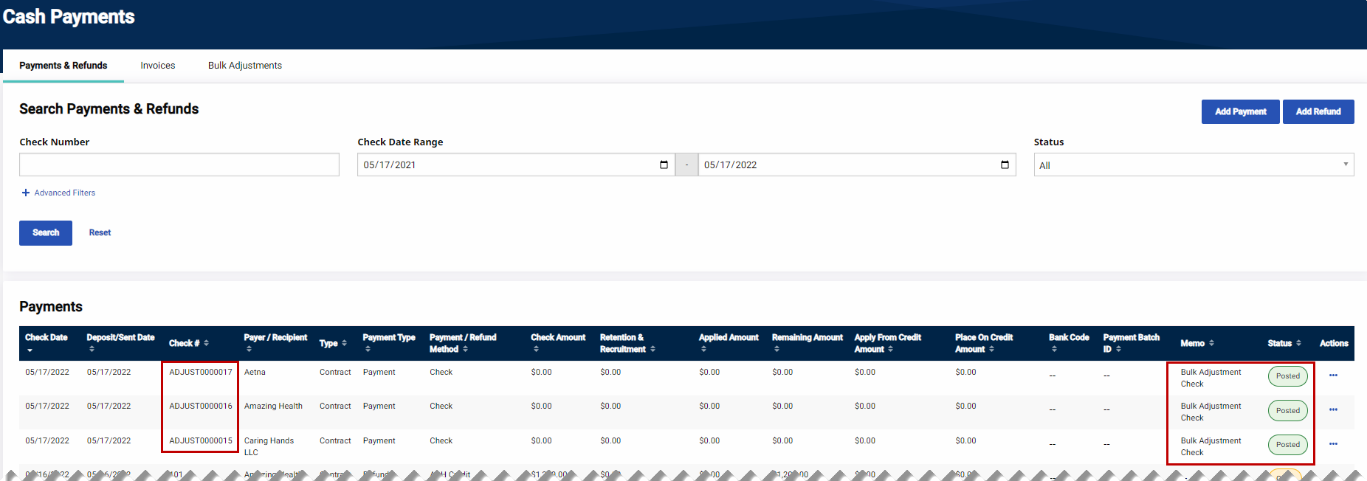This screenshot has height=481, width=1367.
Task: Open actions menu for ADJUST0000016 row
Action: 1333,410
